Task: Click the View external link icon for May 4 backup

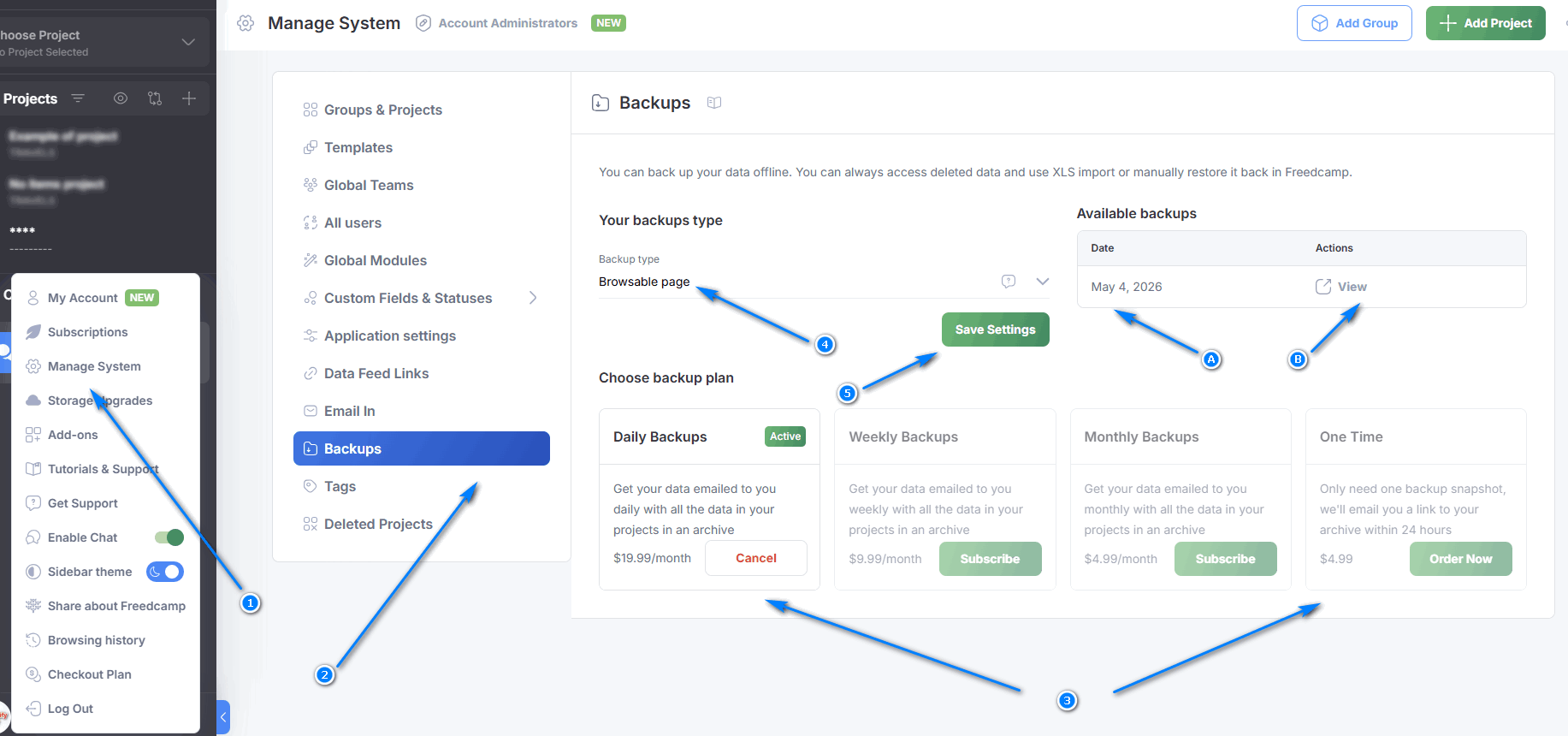Action: [1322, 287]
